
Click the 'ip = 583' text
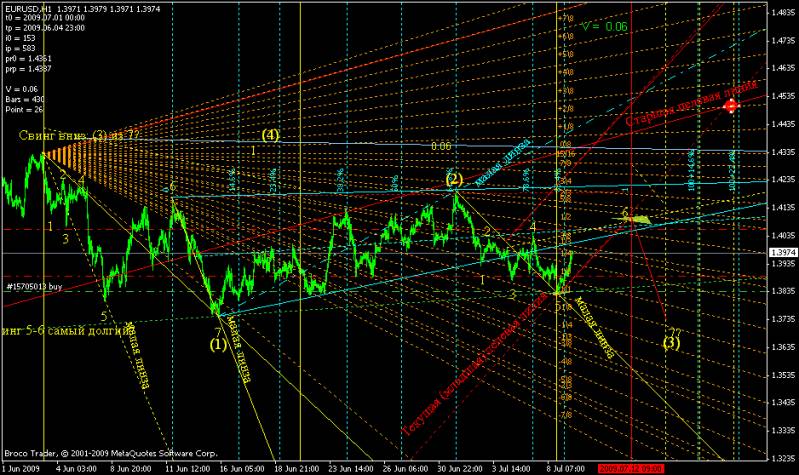tap(20, 48)
